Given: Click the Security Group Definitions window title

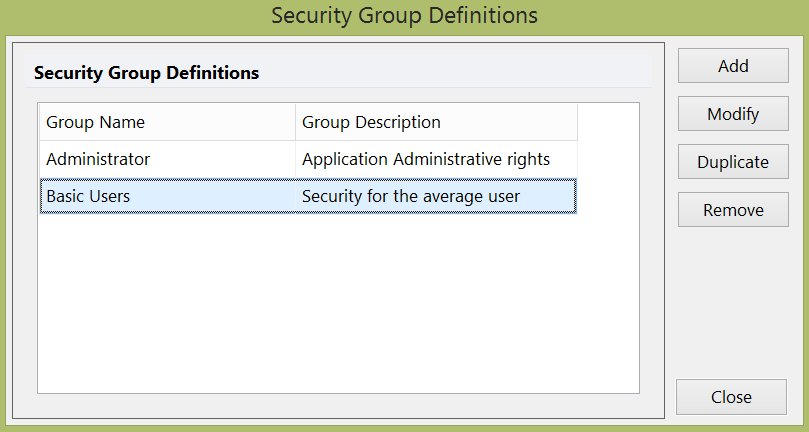Looking at the screenshot, I should point(404,16).
